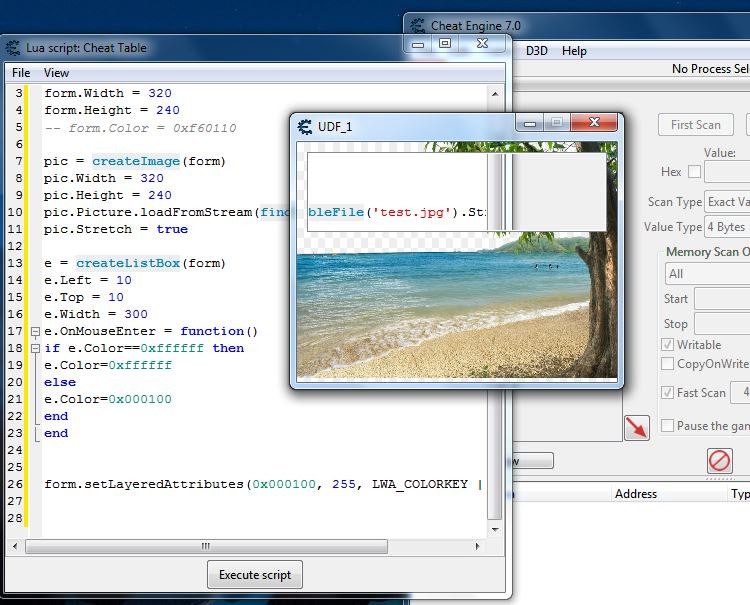This screenshot has width=750, height=605.
Task: Click the red arrow copy-to-address-list icon
Action: [x=636, y=427]
